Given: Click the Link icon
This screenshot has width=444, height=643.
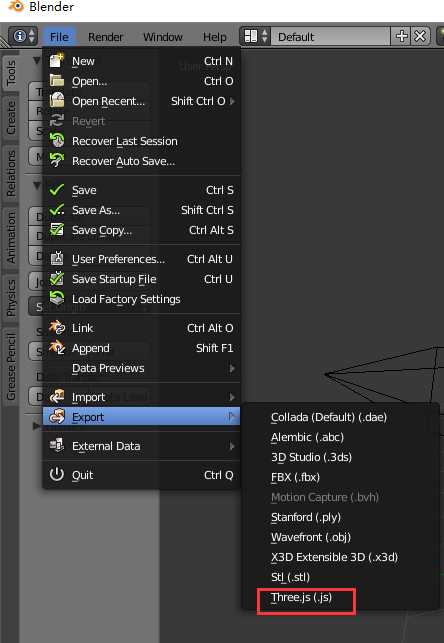Looking at the screenshot, I should tap(57, 327).
